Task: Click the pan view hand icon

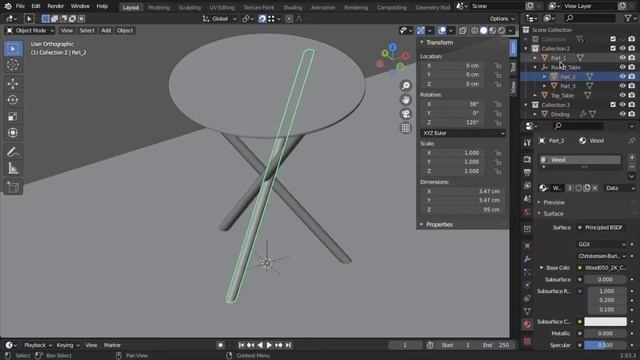Action: pos(406,100)
